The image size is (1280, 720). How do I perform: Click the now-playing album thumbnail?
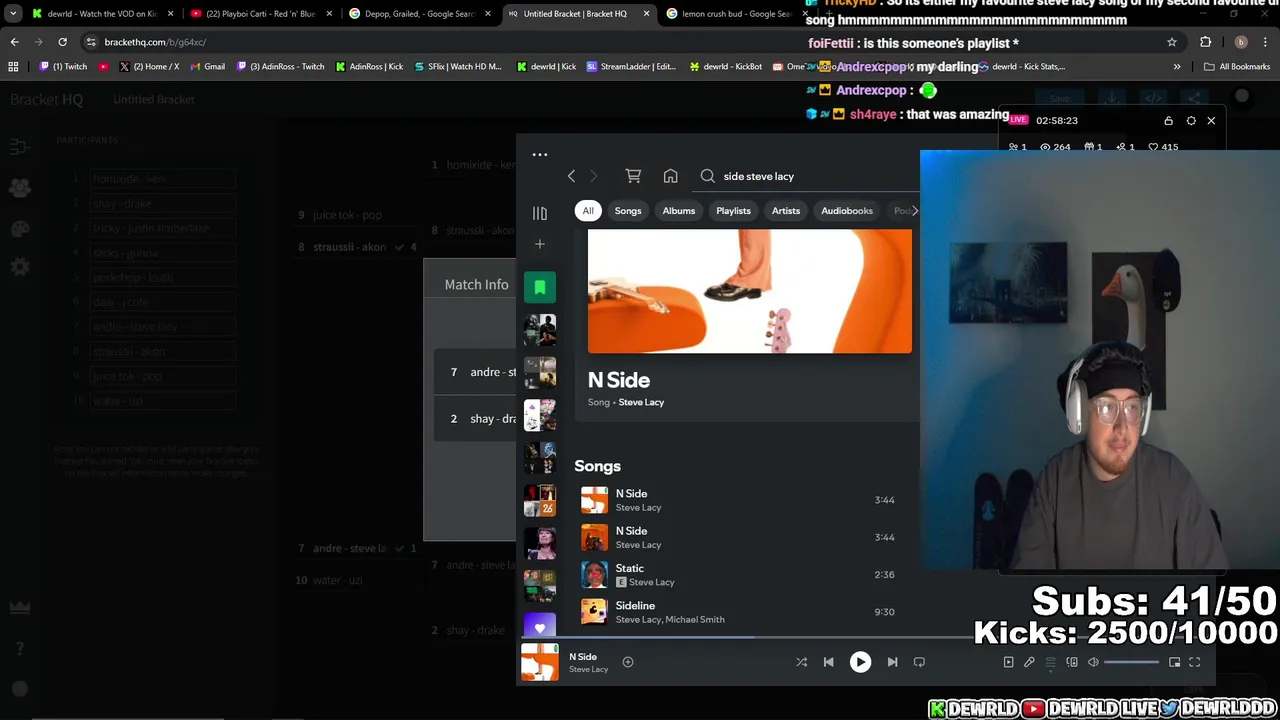(540, 662)
